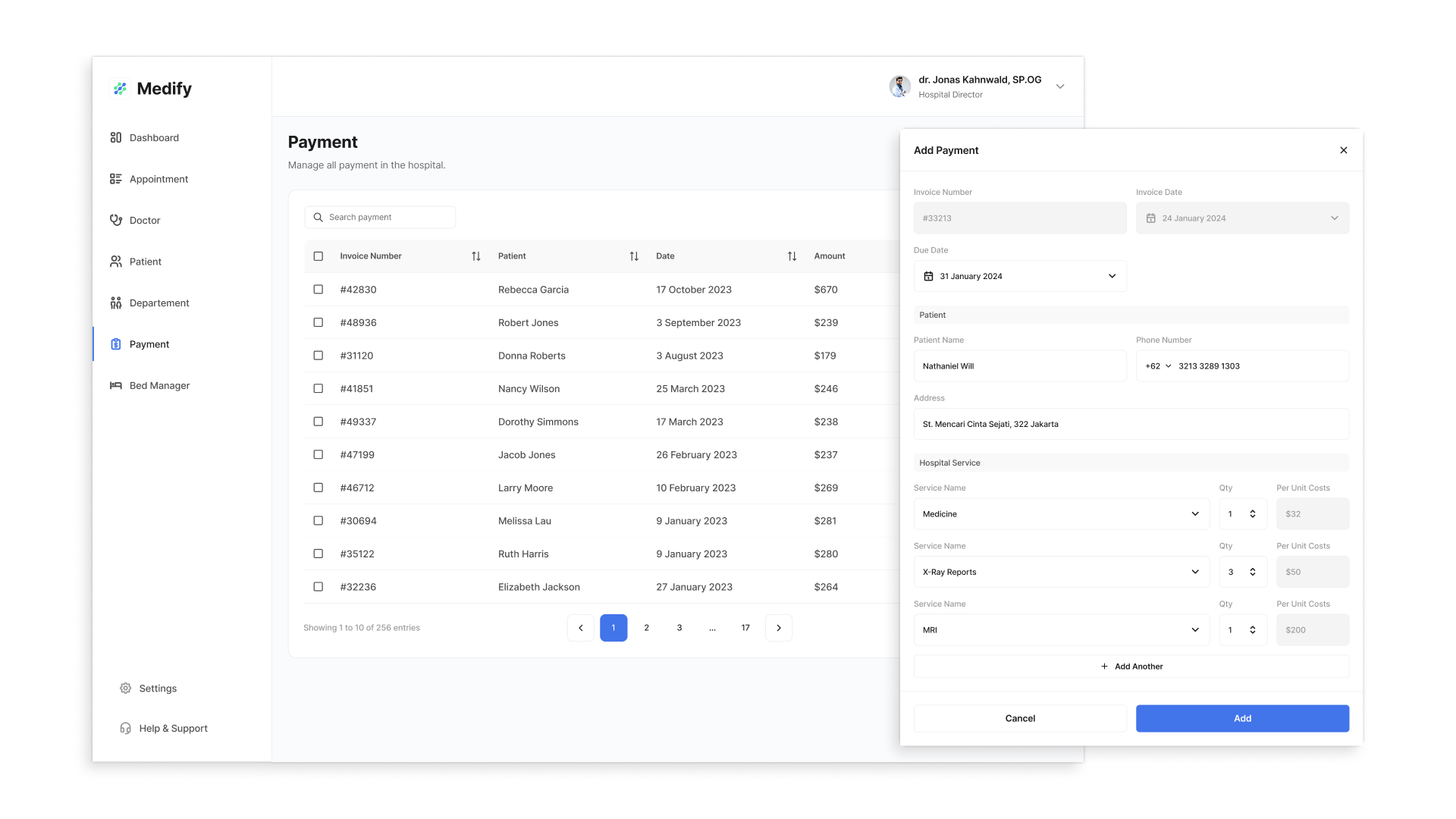Click the Doctor stethoscope icon
The height and width of the screenshot is (819, 1456).
(x=115, y=220)
